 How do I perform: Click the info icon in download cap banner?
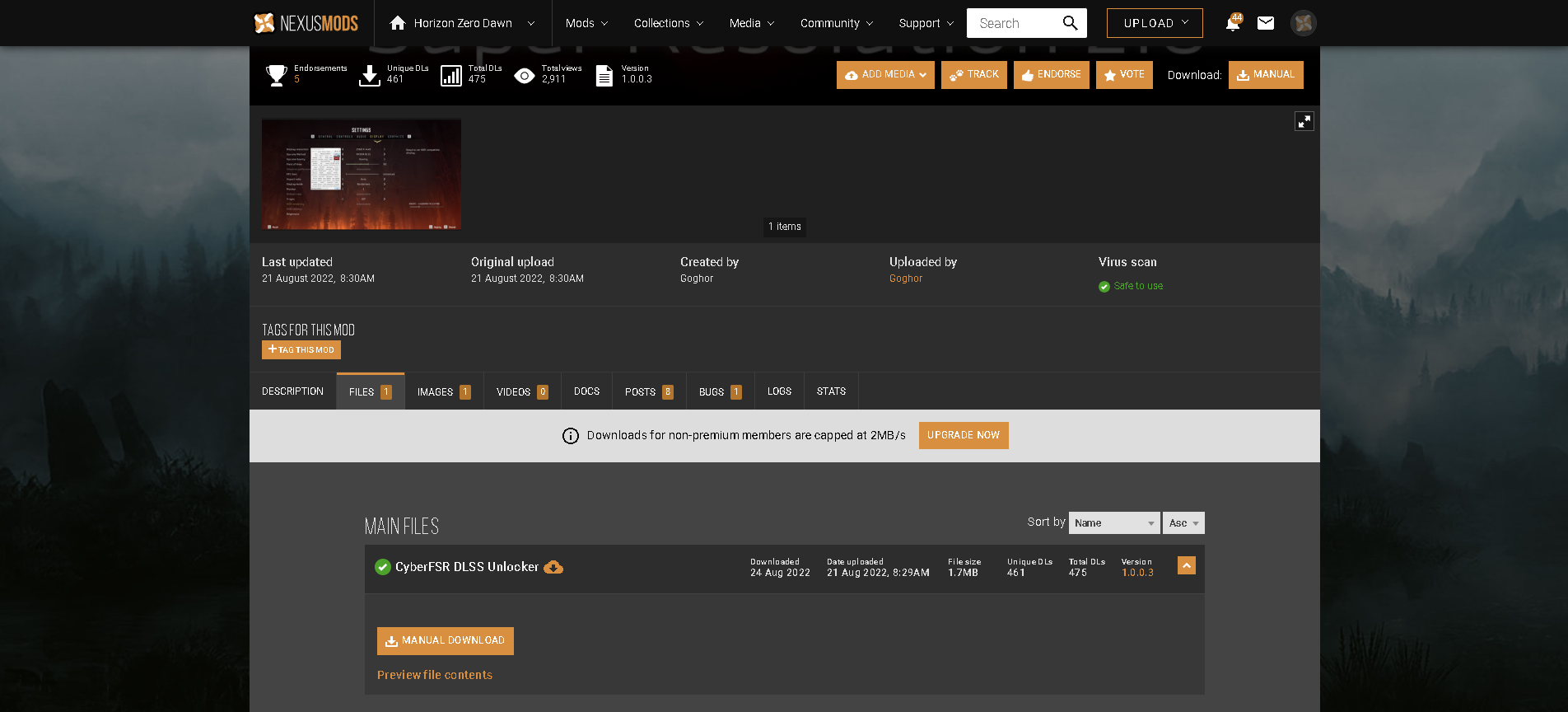[x=571, y=436]
